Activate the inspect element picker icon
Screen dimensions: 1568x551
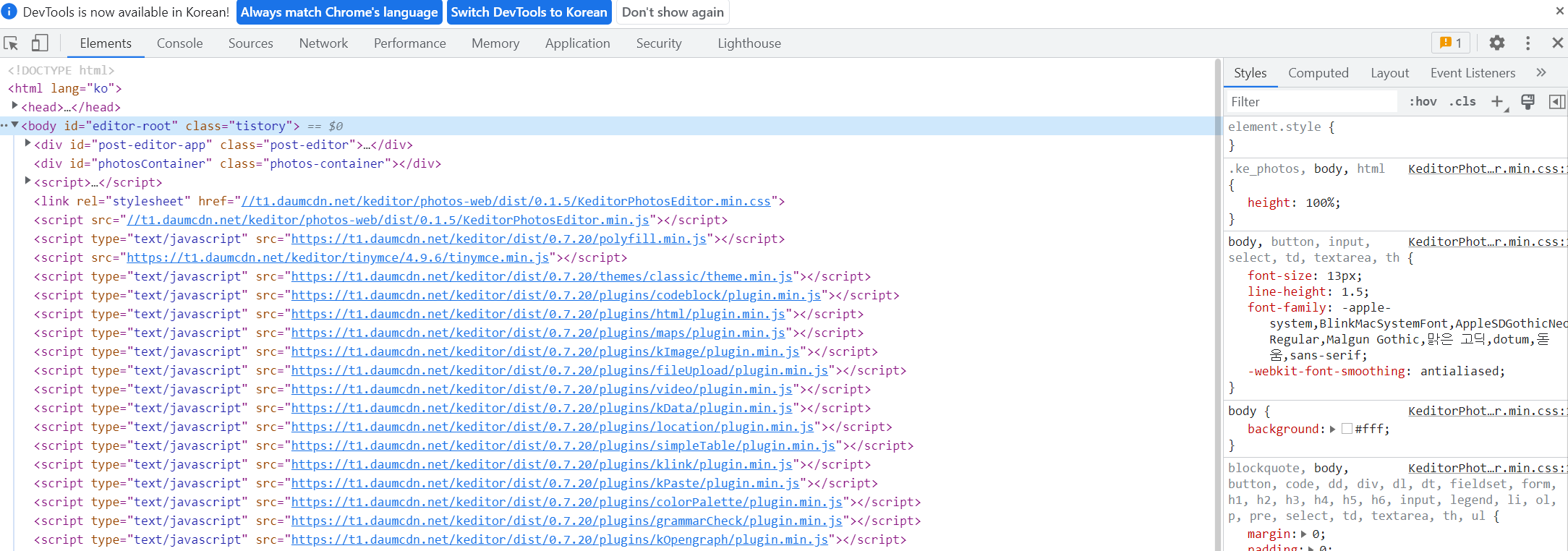click(x=12, y=43)
